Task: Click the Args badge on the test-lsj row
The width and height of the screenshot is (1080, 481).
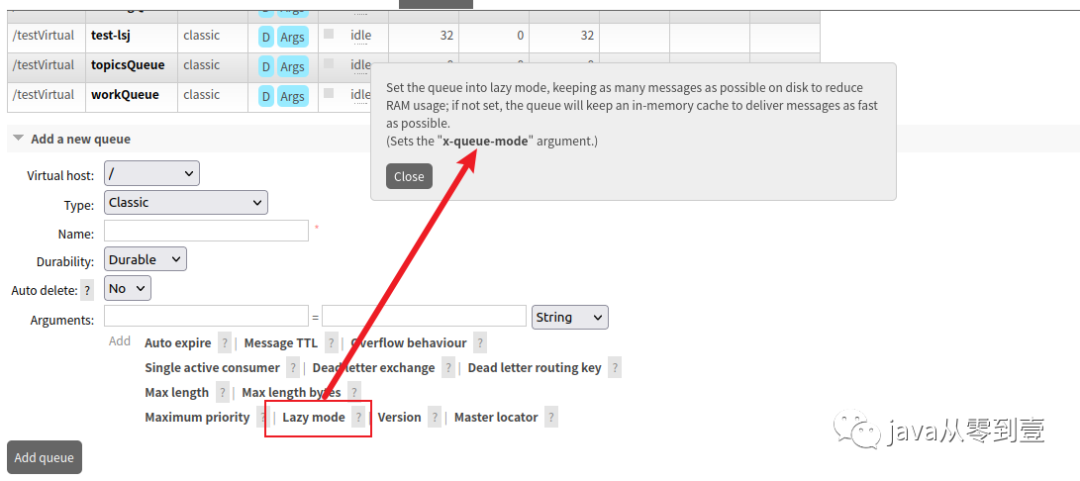Action: (x=292, y=37)
